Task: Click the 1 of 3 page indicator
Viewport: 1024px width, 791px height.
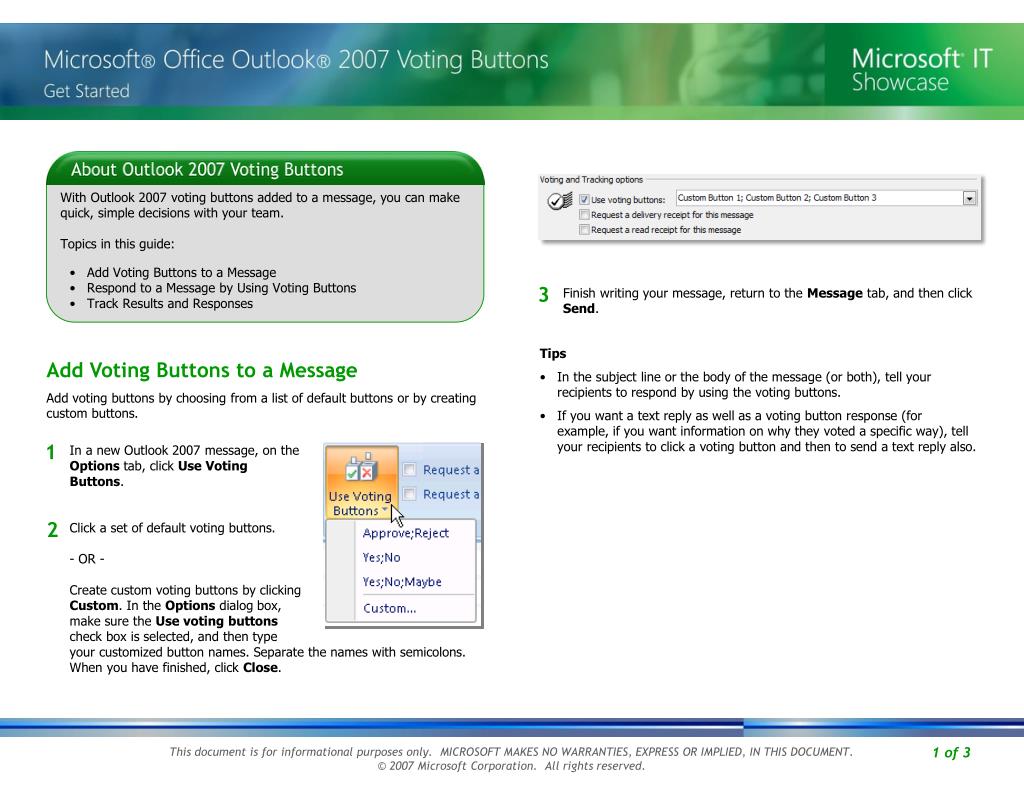Action: (x=951, y=752)
